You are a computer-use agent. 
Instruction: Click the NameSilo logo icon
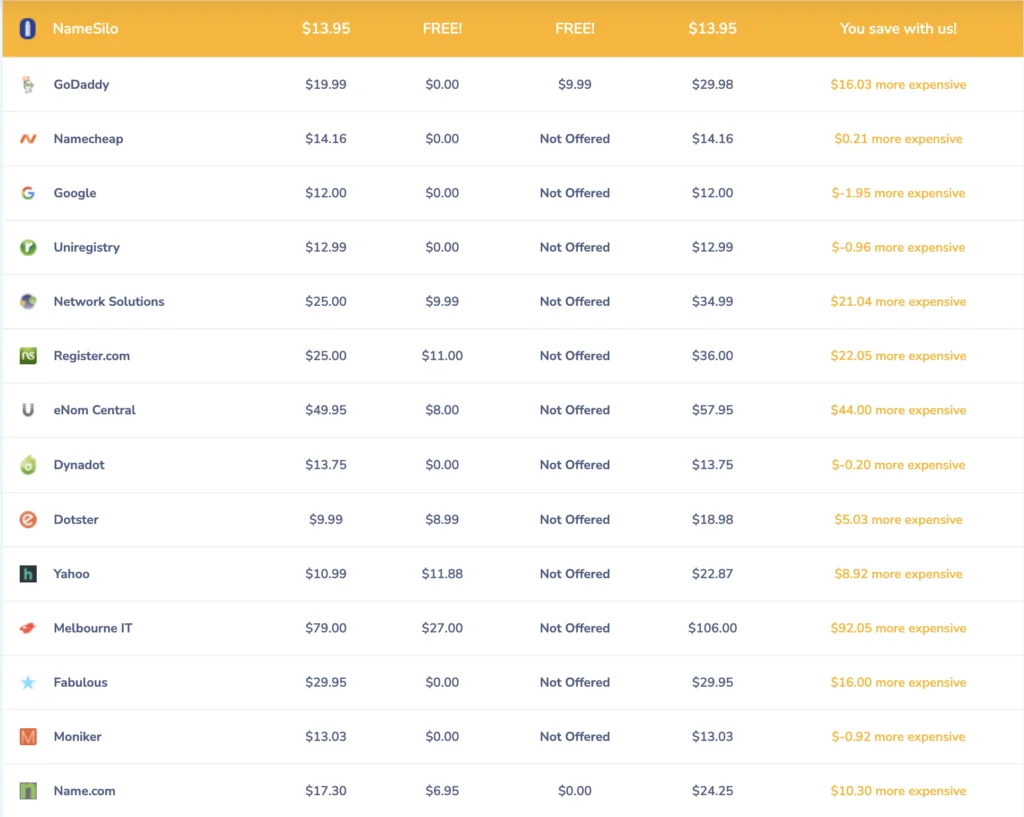click(27, 29)
